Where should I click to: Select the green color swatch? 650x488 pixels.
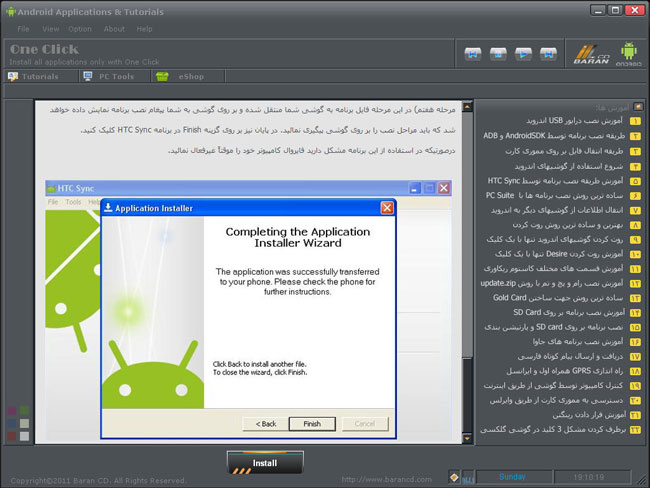pyautogui.click(x=24, y=411)
